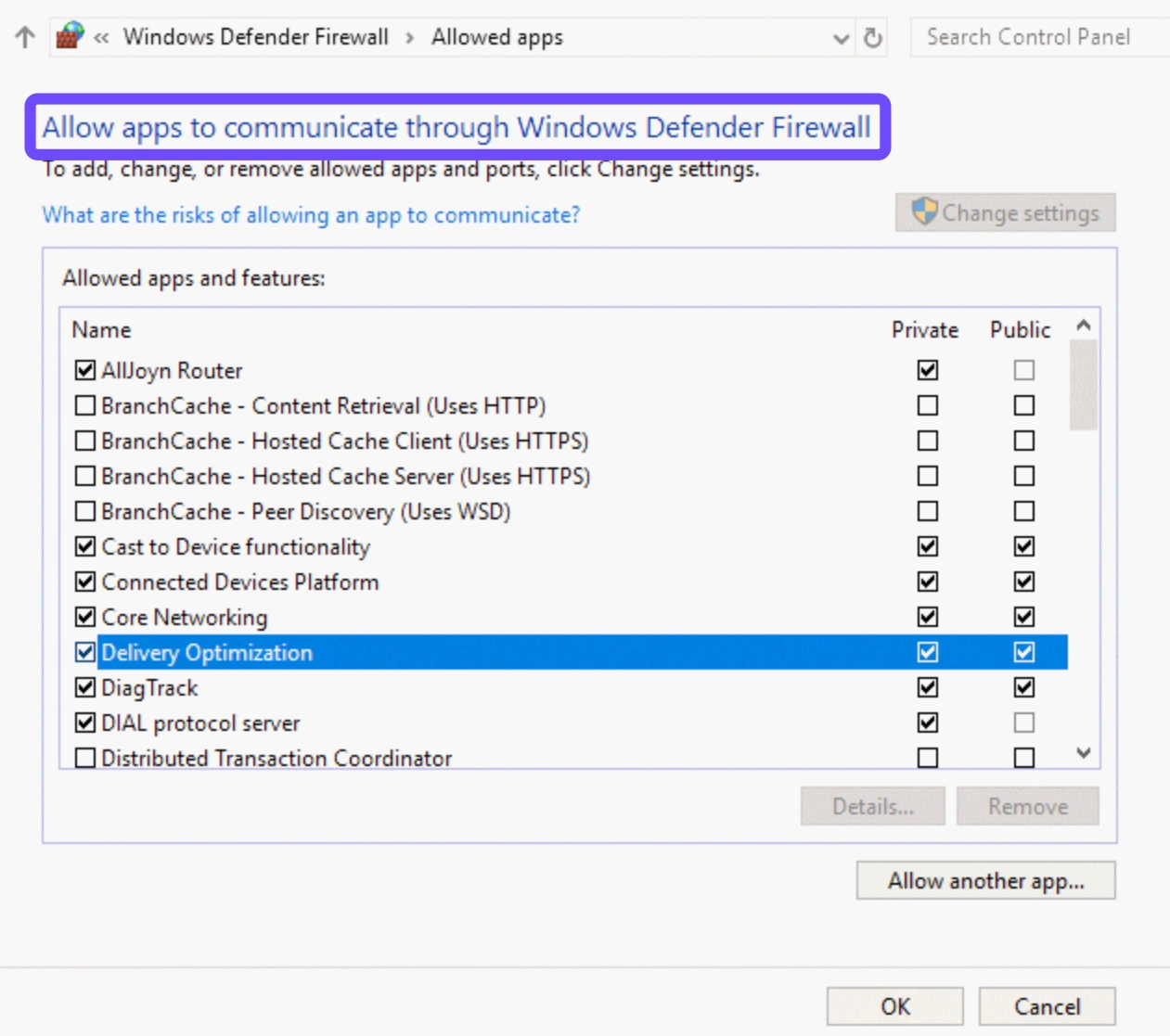This screenshot has height=1036, width=1170.
Task: Click the Change settings shield button
Action: click(x=1005, y=213)
